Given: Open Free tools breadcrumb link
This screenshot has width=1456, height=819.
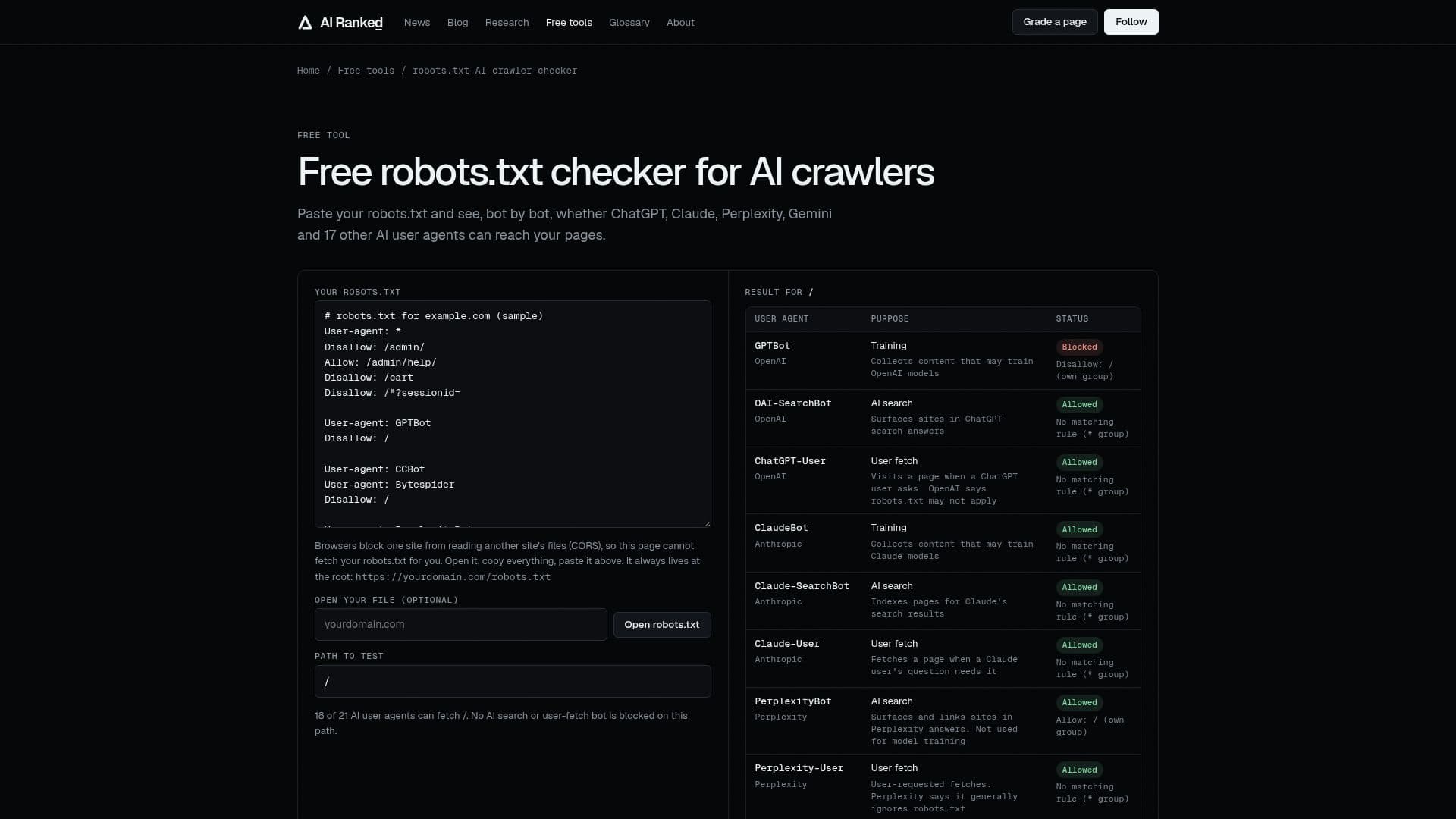Looking at the screenshot, I should click(x=366, y=71).
